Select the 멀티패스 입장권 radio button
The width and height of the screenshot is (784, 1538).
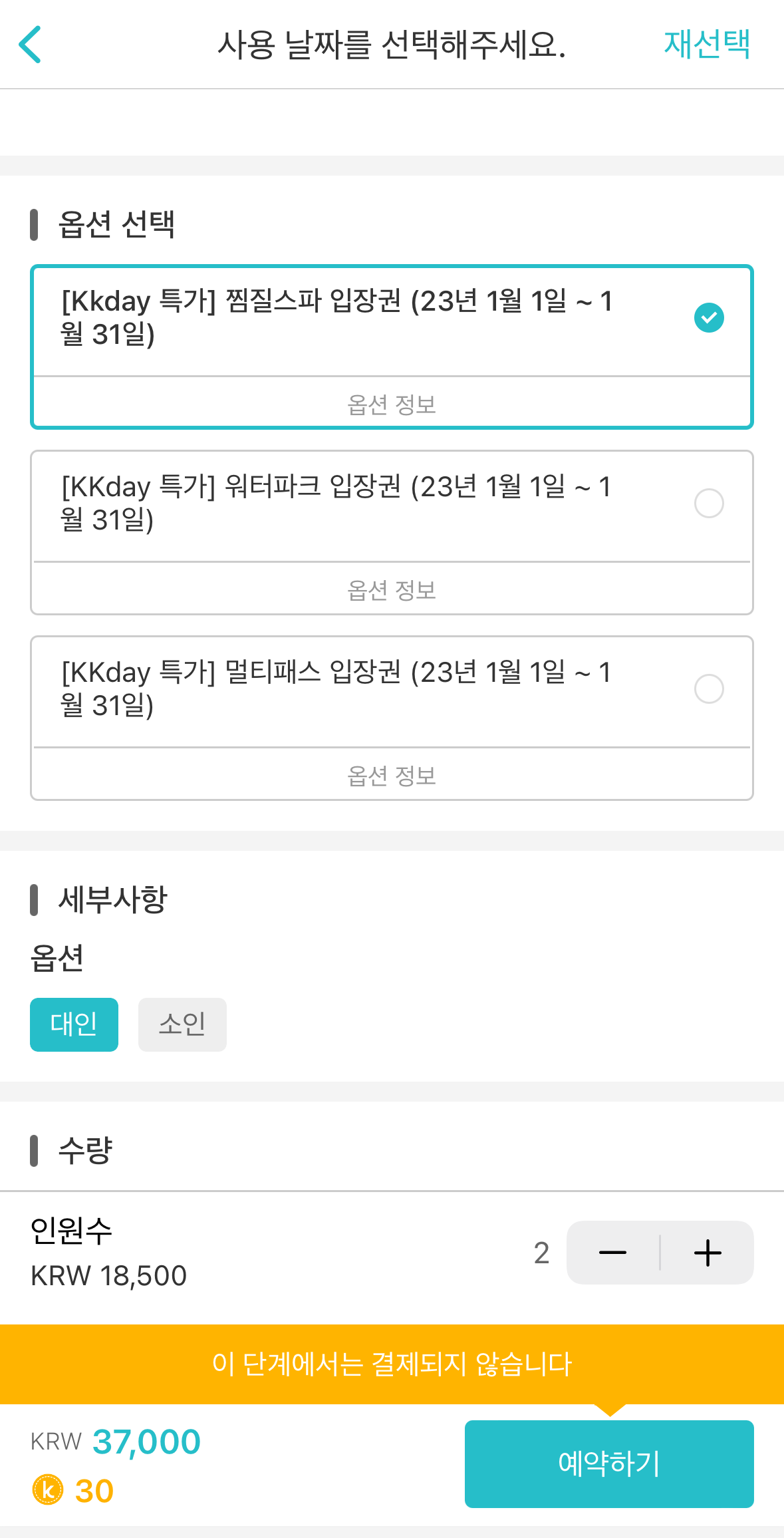(709, 689)
